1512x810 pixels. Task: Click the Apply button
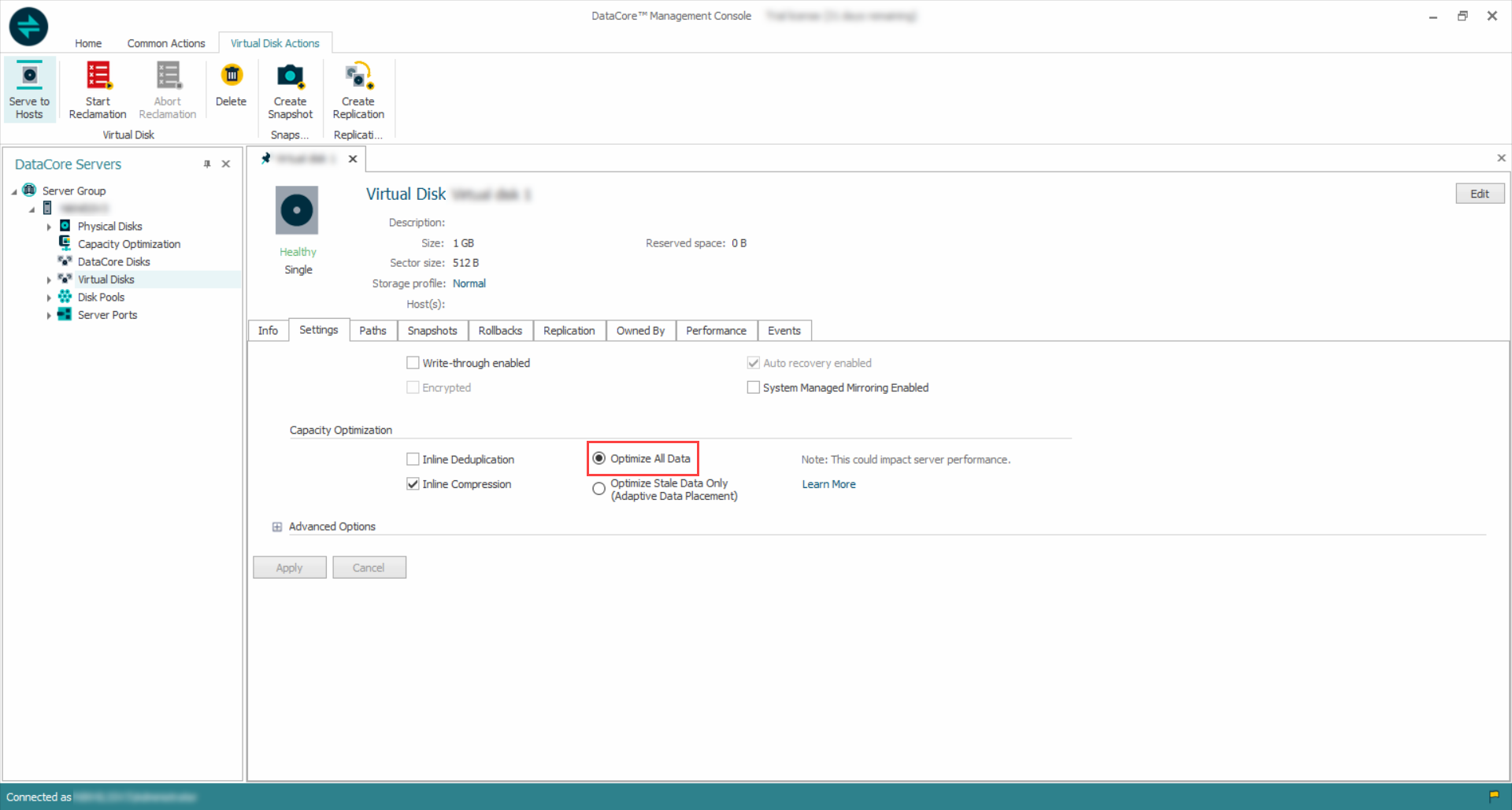(x=289, y=567)
